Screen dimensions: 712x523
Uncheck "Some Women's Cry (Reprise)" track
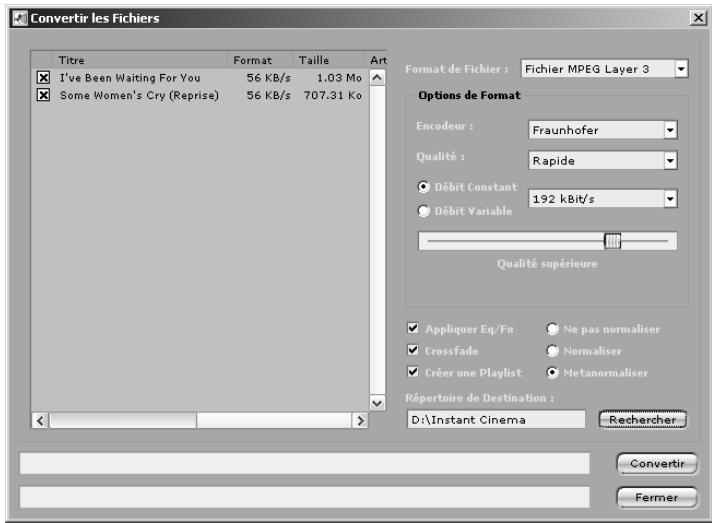43,95
